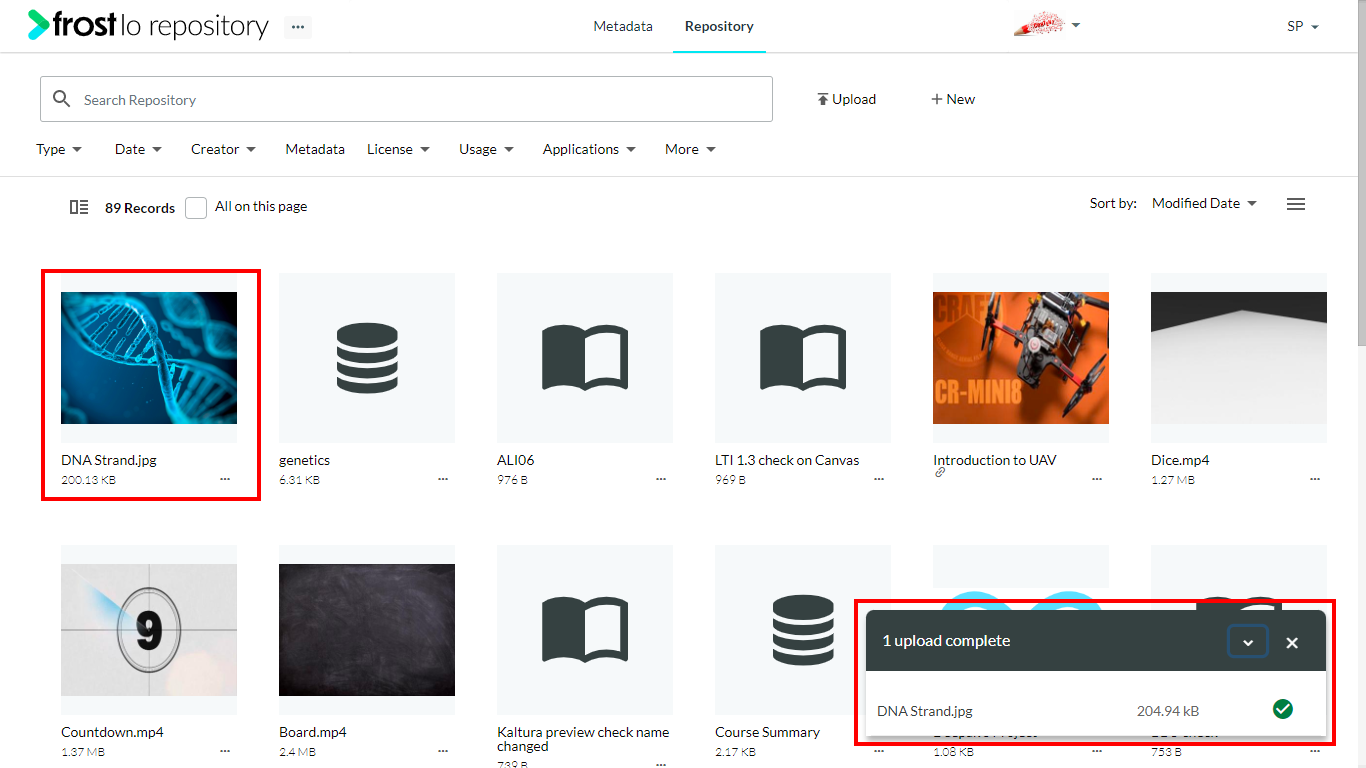
Task: Expand the License filter dropdown
Action: 398,149
